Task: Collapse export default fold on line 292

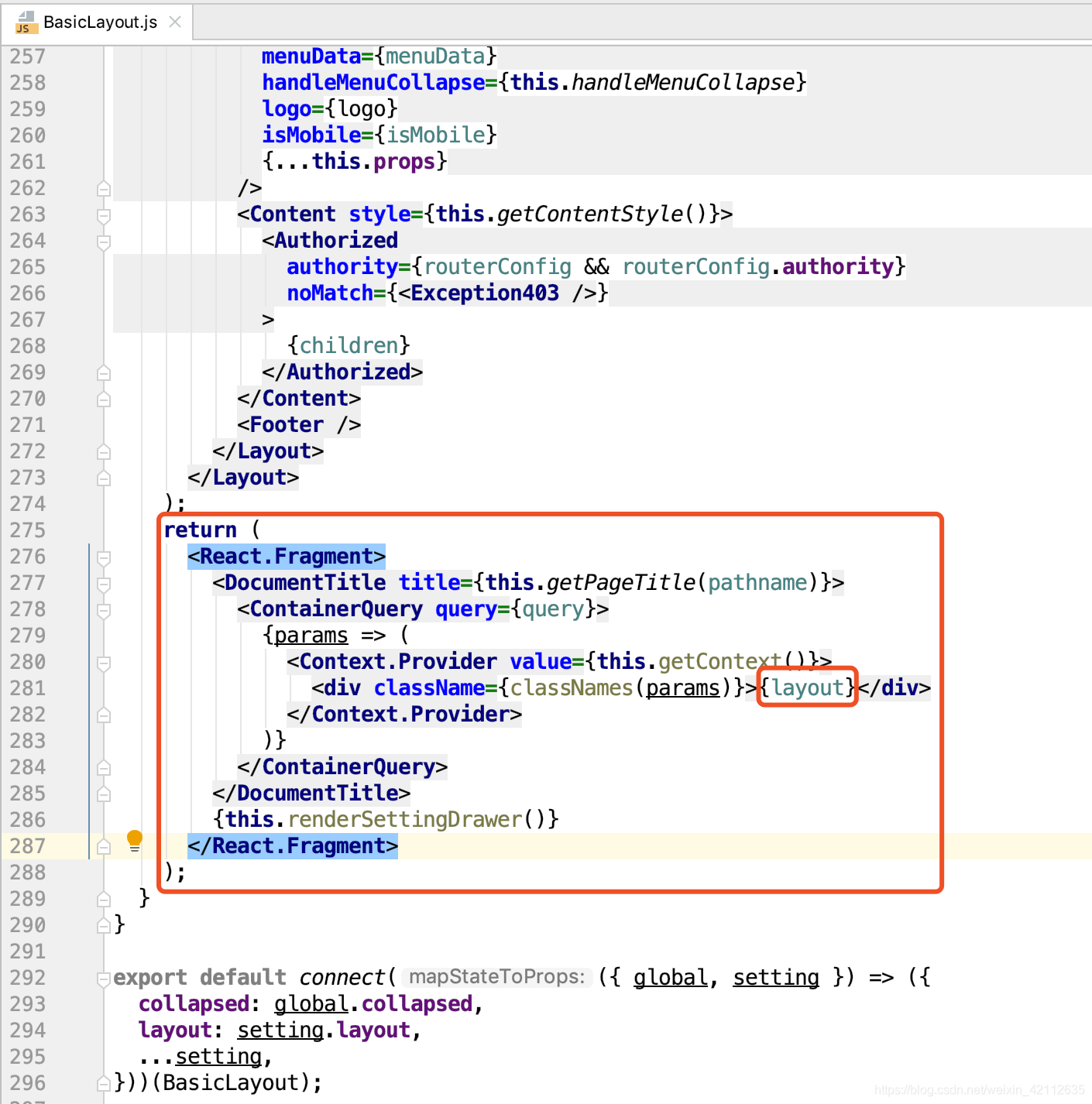Action: point(104,978)
